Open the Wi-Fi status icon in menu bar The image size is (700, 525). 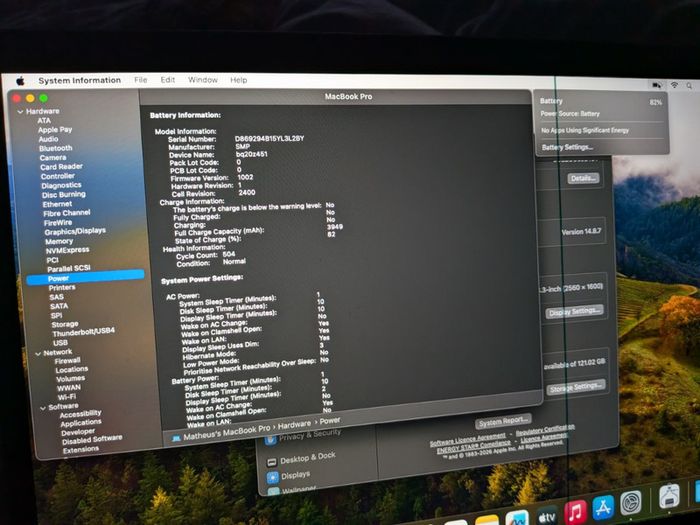[675, 85]
